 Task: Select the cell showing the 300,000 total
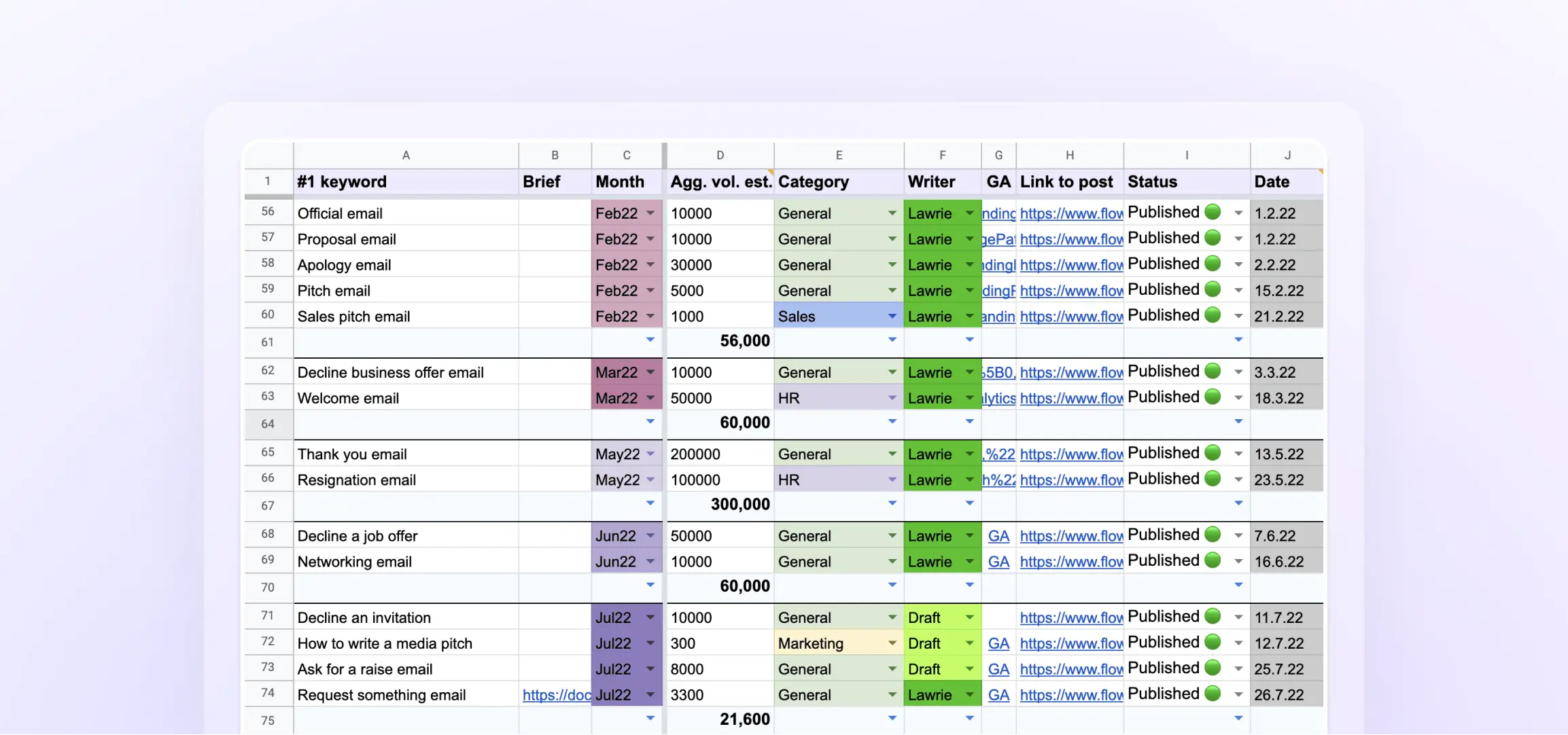[720, 504]
